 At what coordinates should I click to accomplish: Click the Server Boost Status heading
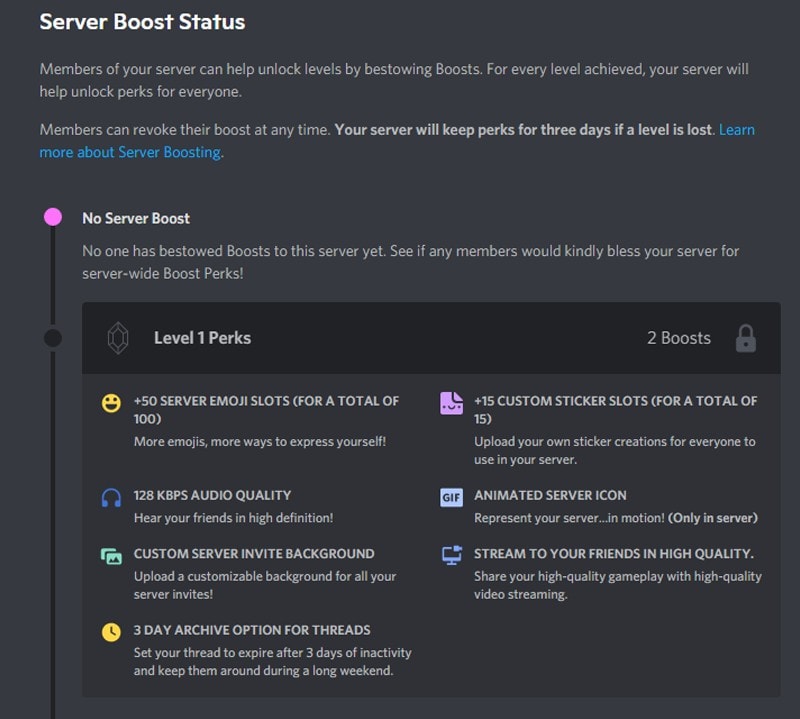[x=142, y=21]
